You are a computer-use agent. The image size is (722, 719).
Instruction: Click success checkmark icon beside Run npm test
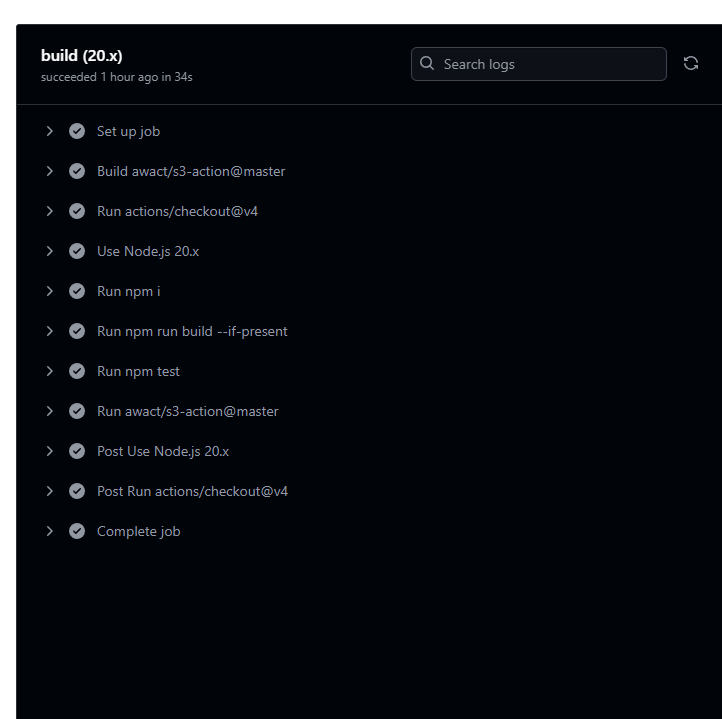point(77,371)
